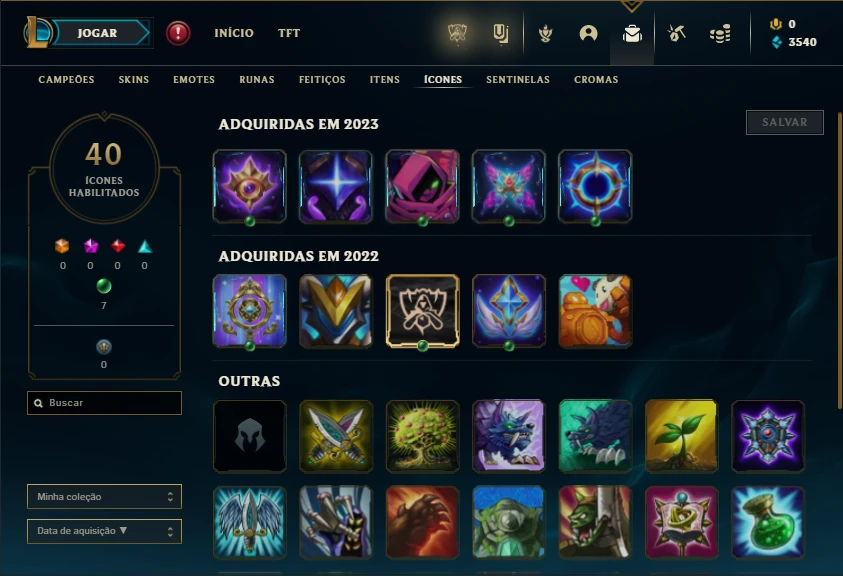Viewport: 843px width, 576px height.
Task: Open the Loot hammer icon
Action: pyautogui.click(x=676, y=34)
